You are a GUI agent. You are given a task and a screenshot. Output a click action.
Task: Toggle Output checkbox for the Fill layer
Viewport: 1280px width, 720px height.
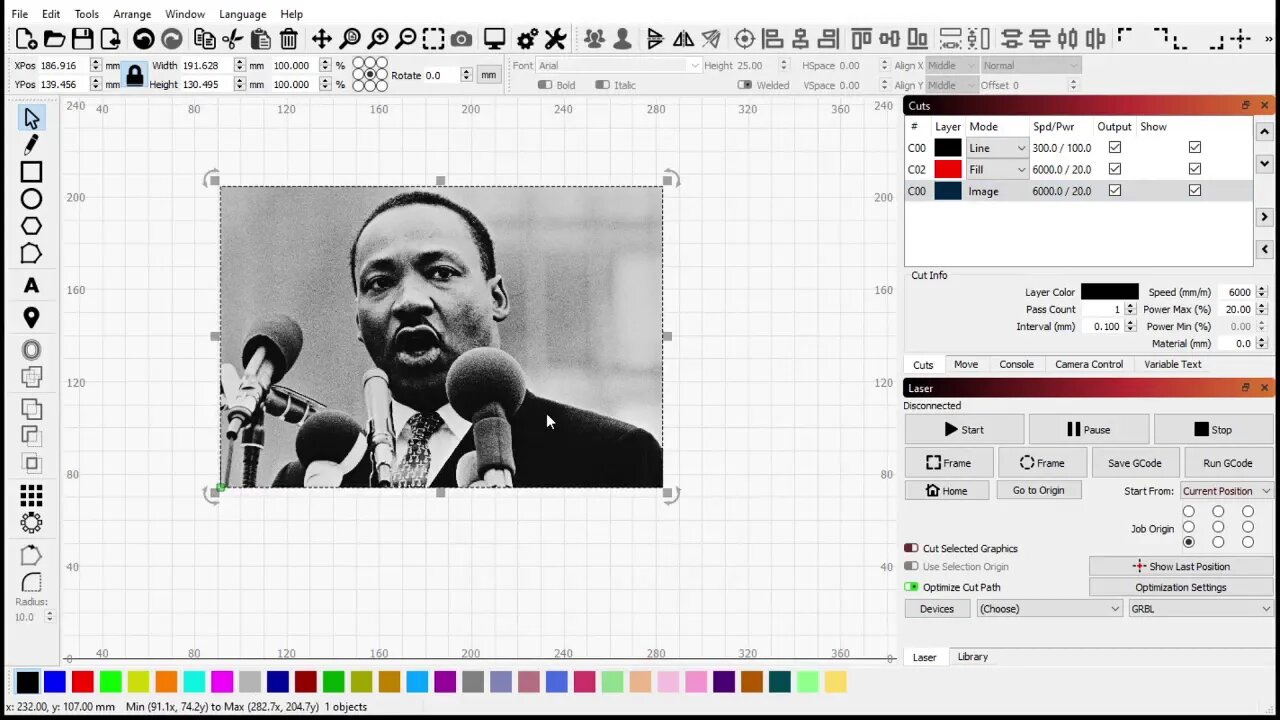(x=1114, y=169)
